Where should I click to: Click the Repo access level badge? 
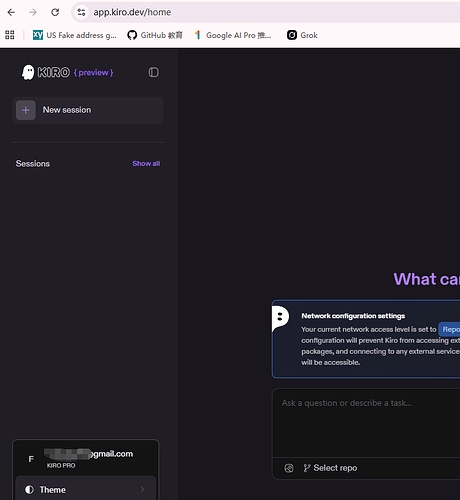coord(449,329)
